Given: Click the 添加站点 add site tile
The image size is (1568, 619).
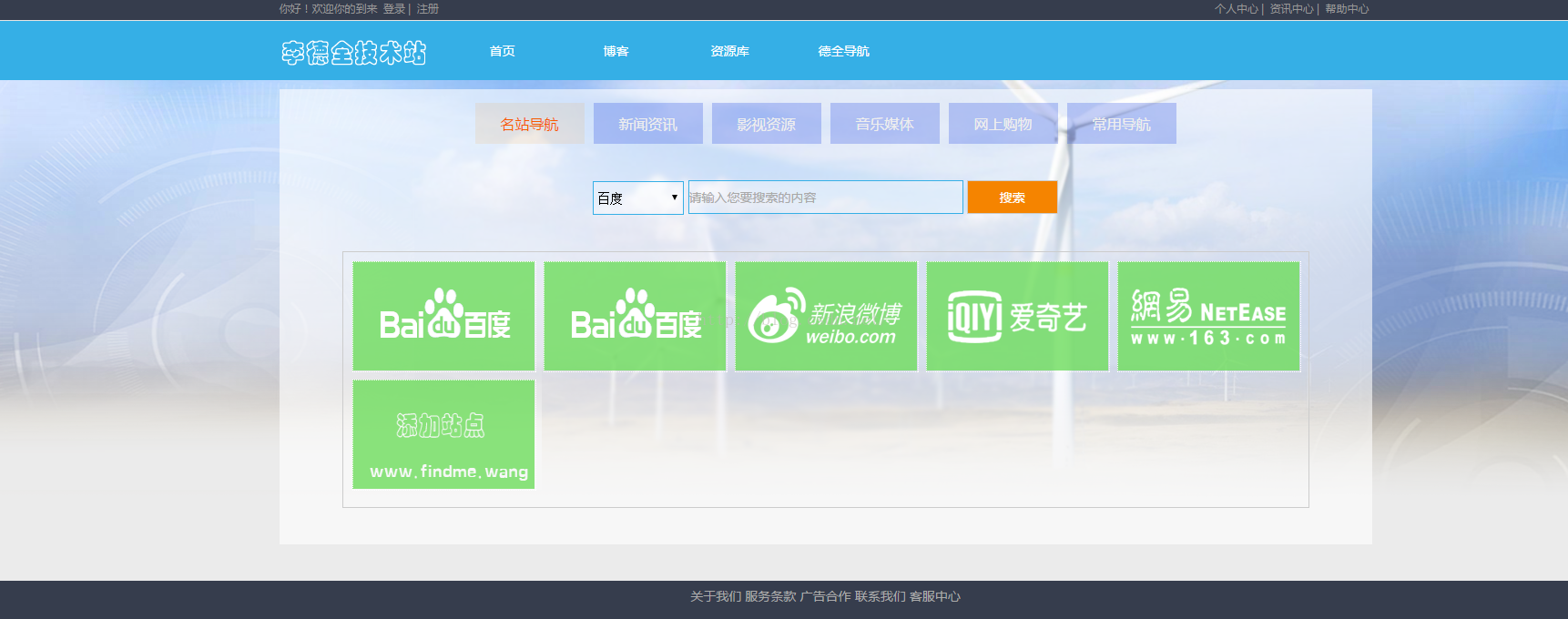Looking at the screenshot, I should (x=443, y=434).
